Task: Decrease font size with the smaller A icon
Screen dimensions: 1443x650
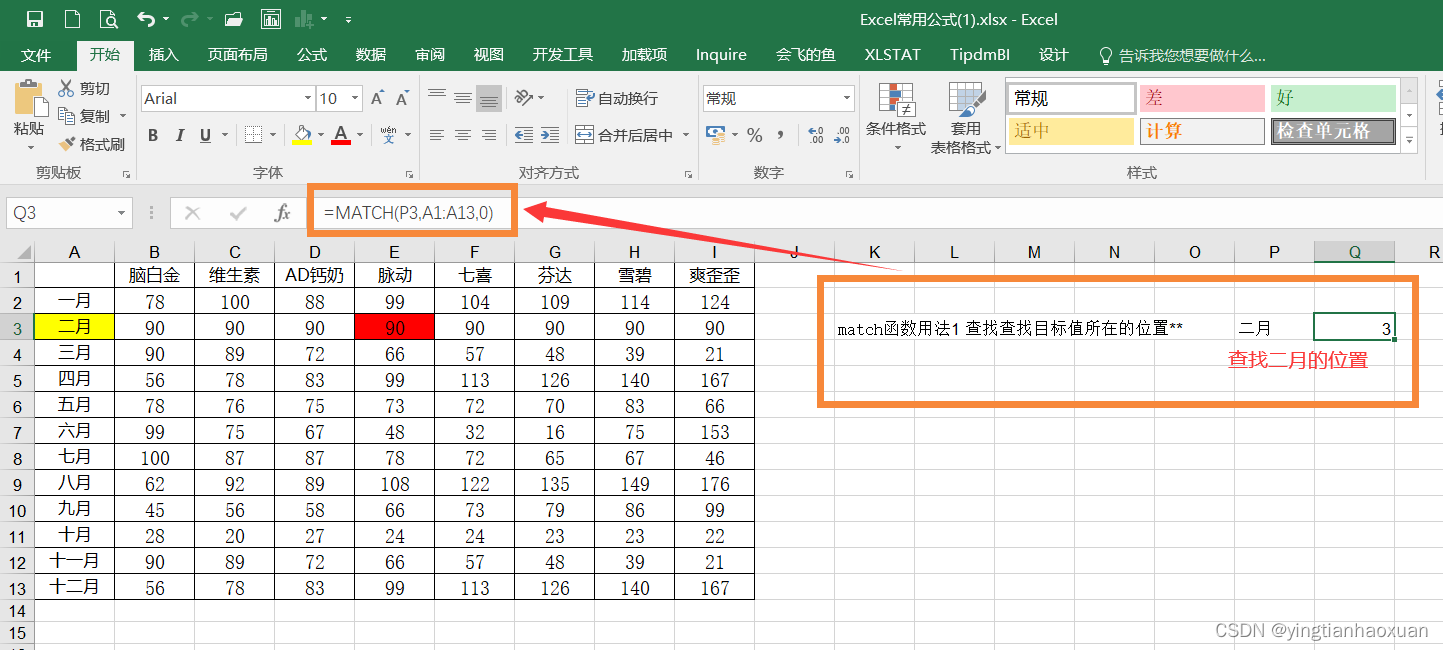Action: click(x=402, y=98)
